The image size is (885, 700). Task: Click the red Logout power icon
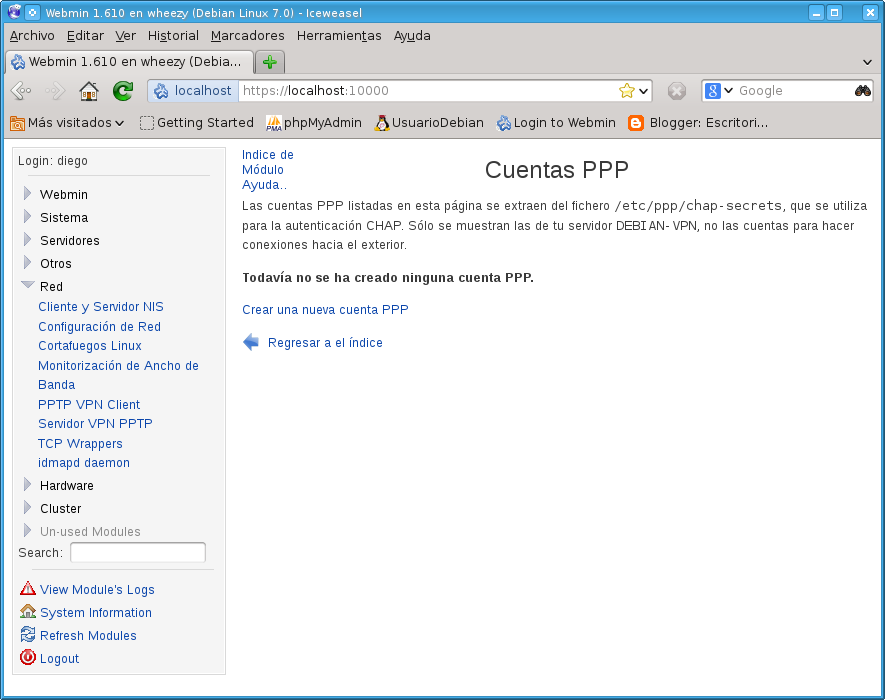click(28, 657)
